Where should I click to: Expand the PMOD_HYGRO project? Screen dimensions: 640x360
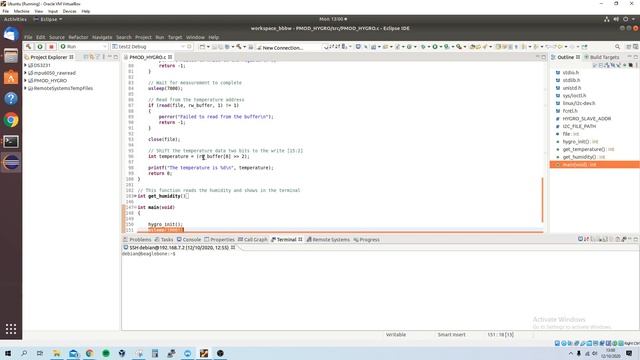coord(25,81)
